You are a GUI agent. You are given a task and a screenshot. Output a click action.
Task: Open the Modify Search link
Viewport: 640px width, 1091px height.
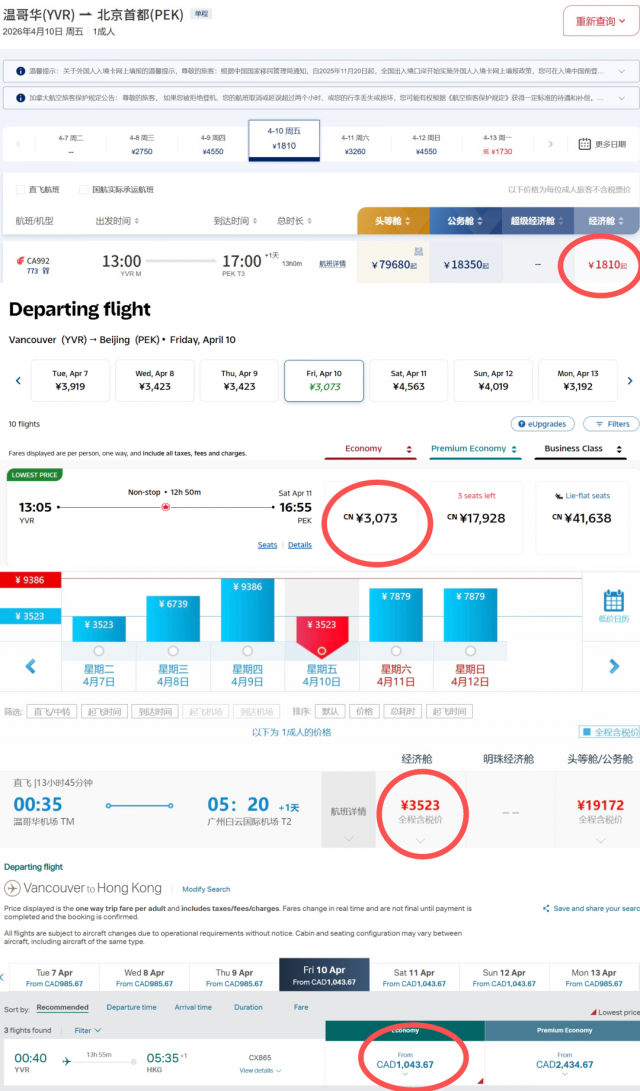click(205, 889)
